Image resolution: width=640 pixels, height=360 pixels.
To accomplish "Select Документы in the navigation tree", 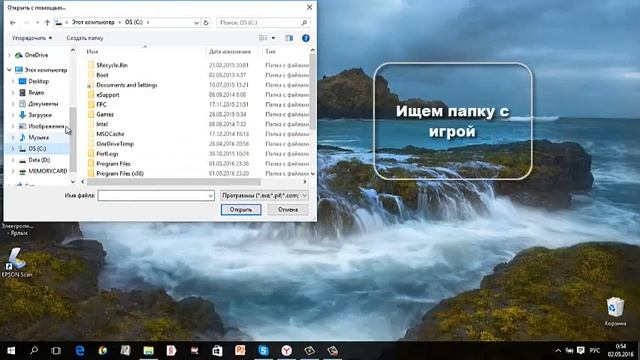I will [x=43, y=104].
